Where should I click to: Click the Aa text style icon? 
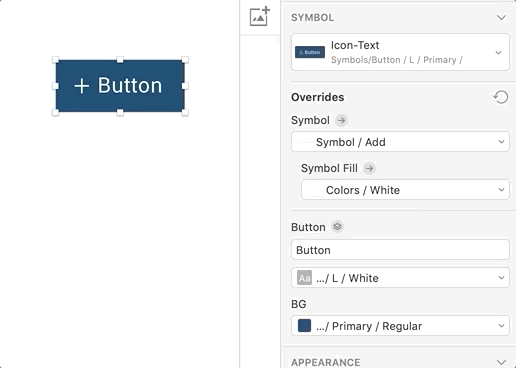point(304,278)
